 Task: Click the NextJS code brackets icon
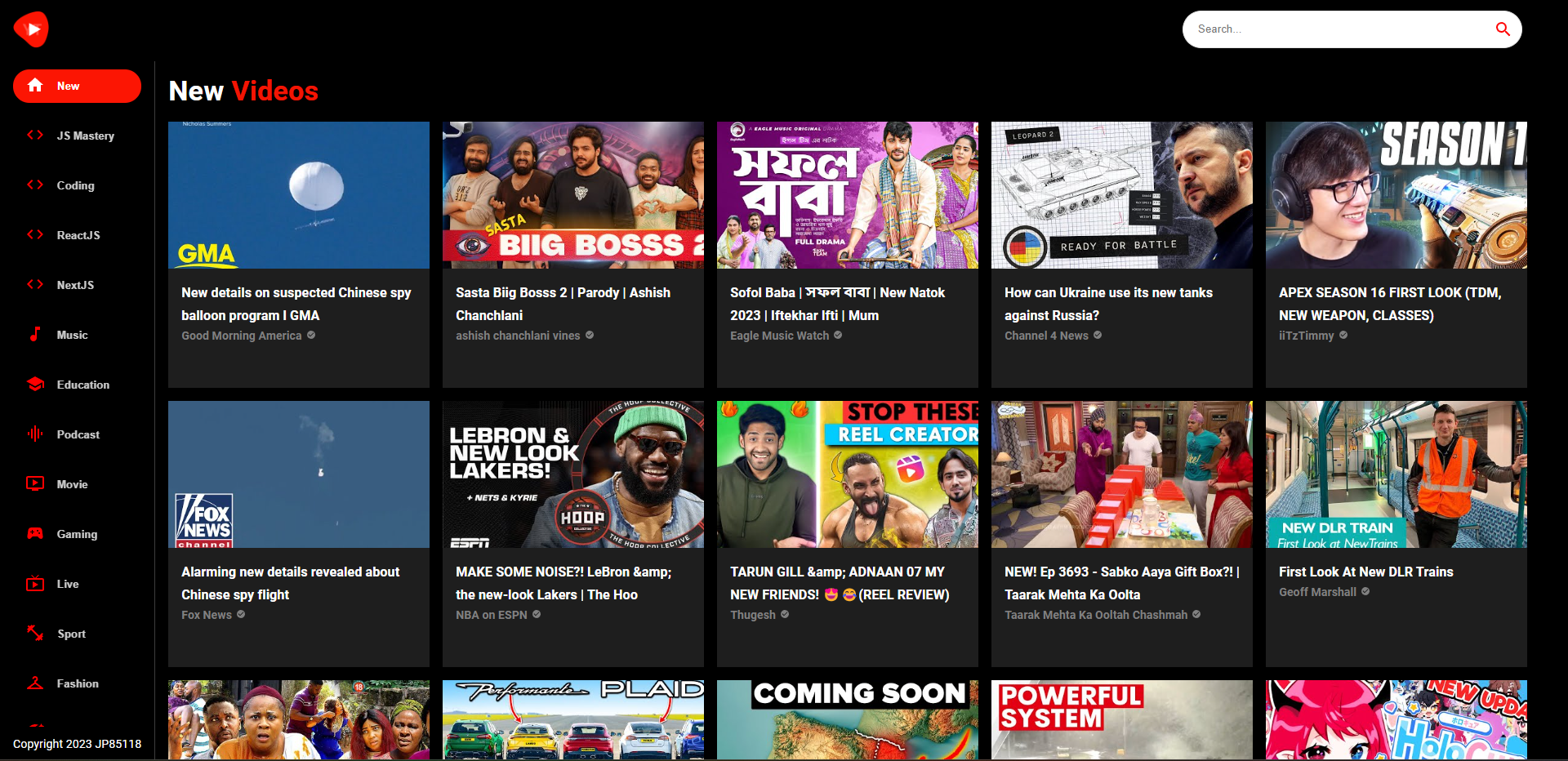click(x=35, y=285)
